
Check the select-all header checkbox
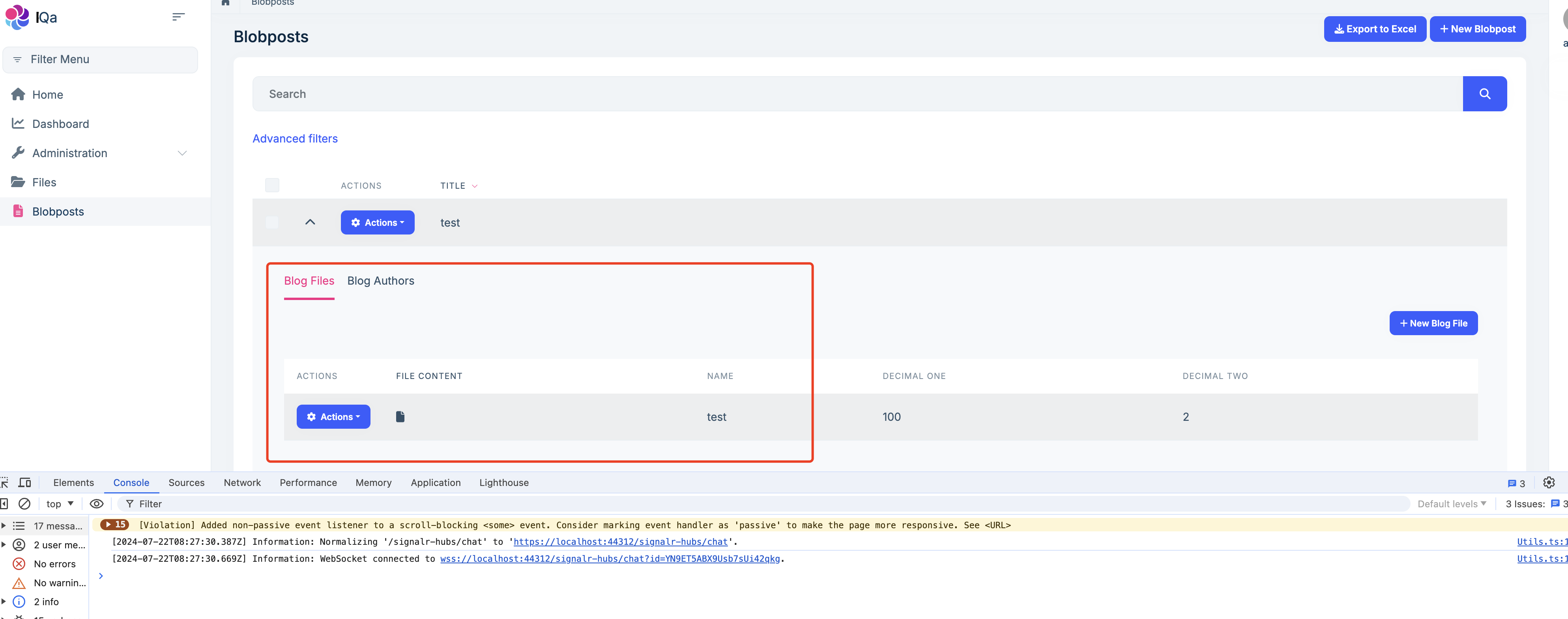[x=272, y=185]
